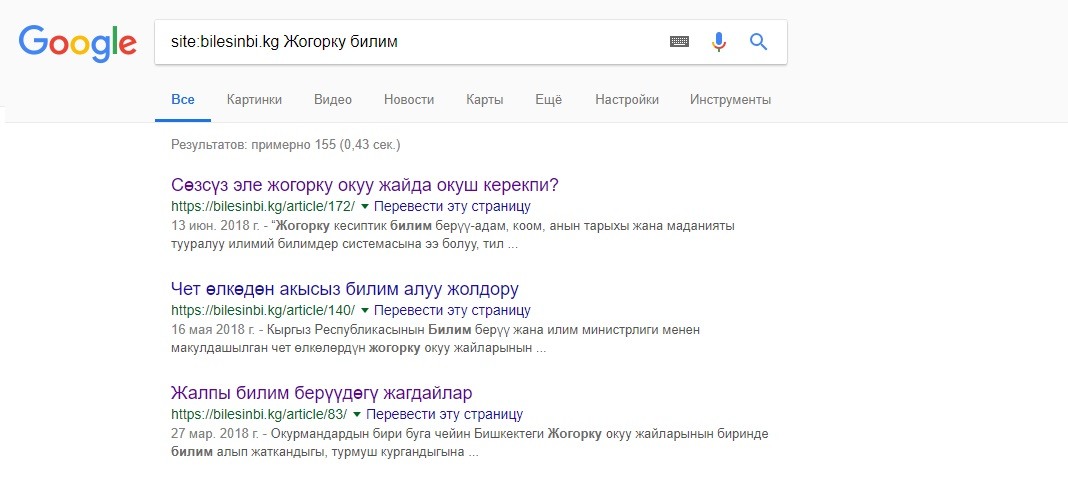Open the Карты tab
Screen dimensions: 1068x478
[484, 100]
